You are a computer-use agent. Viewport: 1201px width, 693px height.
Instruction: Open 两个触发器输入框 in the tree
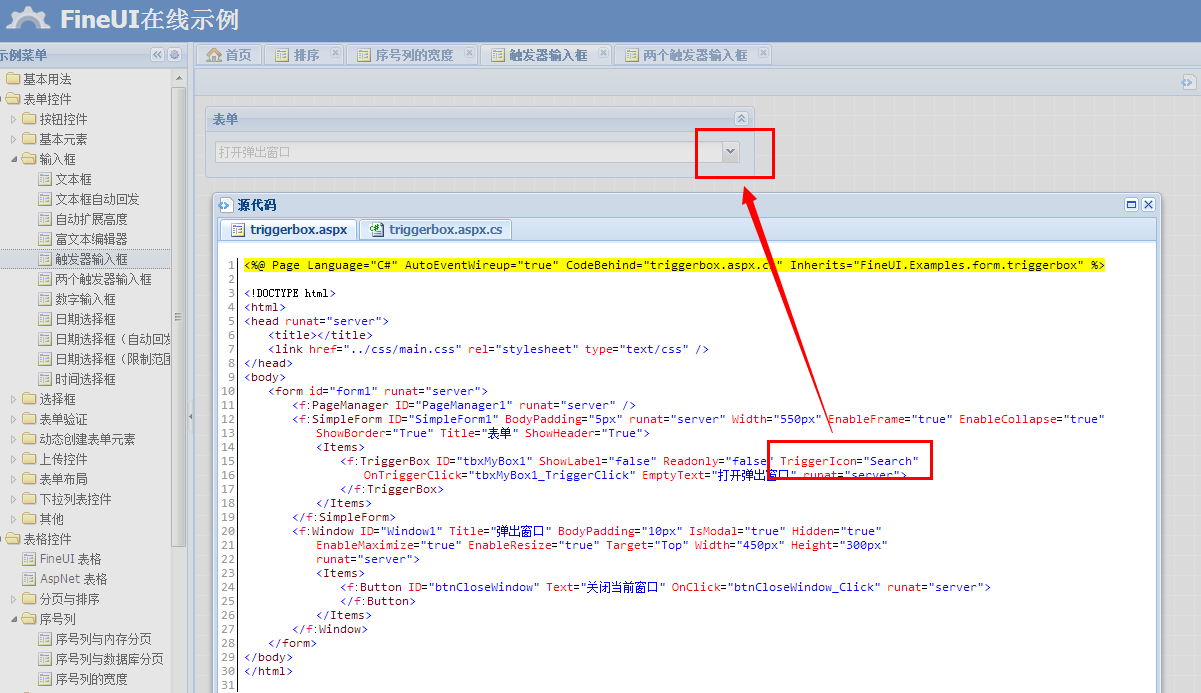click(103, 279)
